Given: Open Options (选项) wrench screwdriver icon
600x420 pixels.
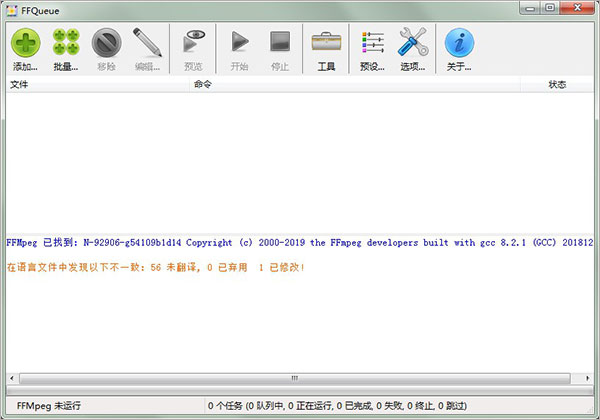Looking at the screenshot, I should coord(413,41).
